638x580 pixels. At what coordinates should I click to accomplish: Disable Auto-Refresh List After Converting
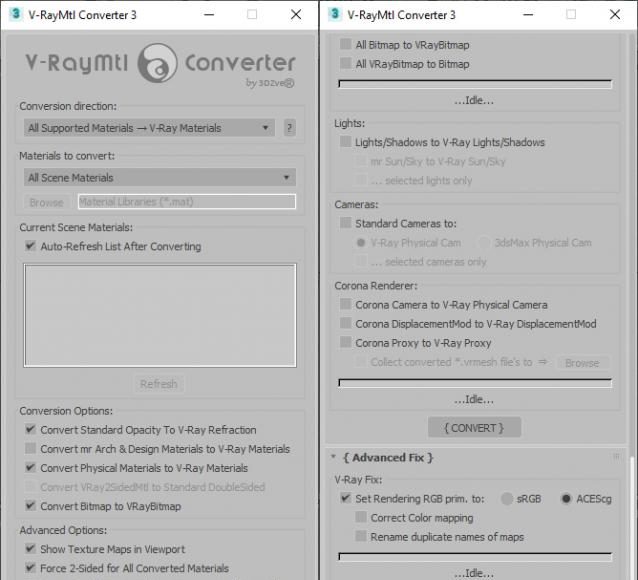pos(31,246)
